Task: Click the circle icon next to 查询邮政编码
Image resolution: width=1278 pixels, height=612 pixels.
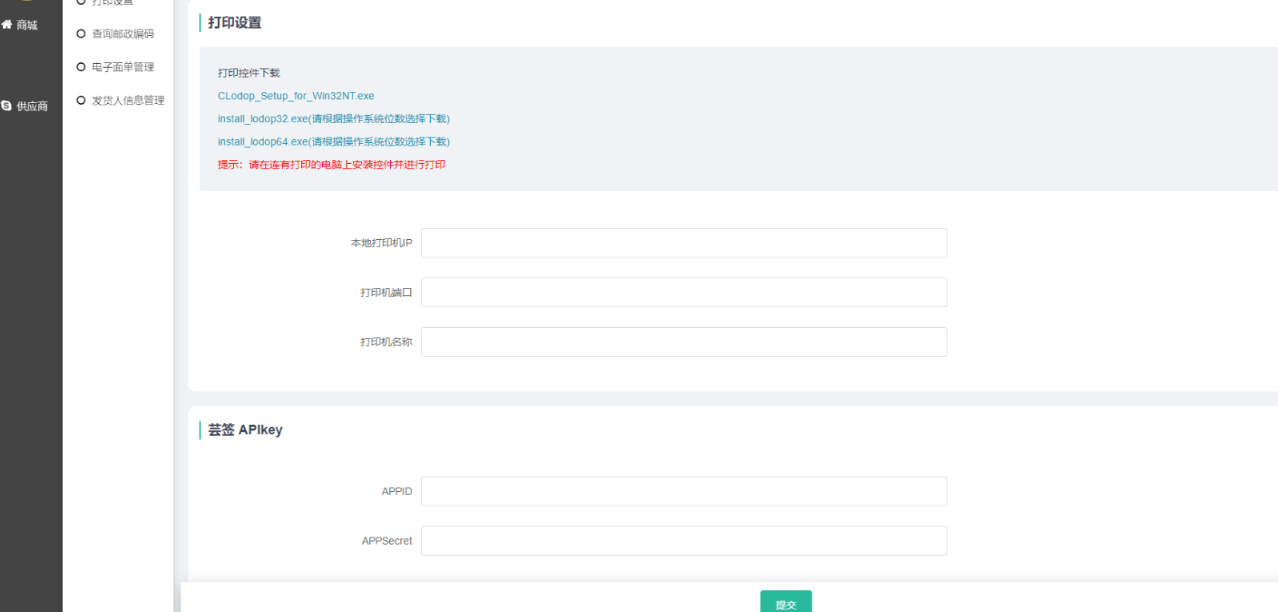Action: pyautogui.click(x=81, y=34)
